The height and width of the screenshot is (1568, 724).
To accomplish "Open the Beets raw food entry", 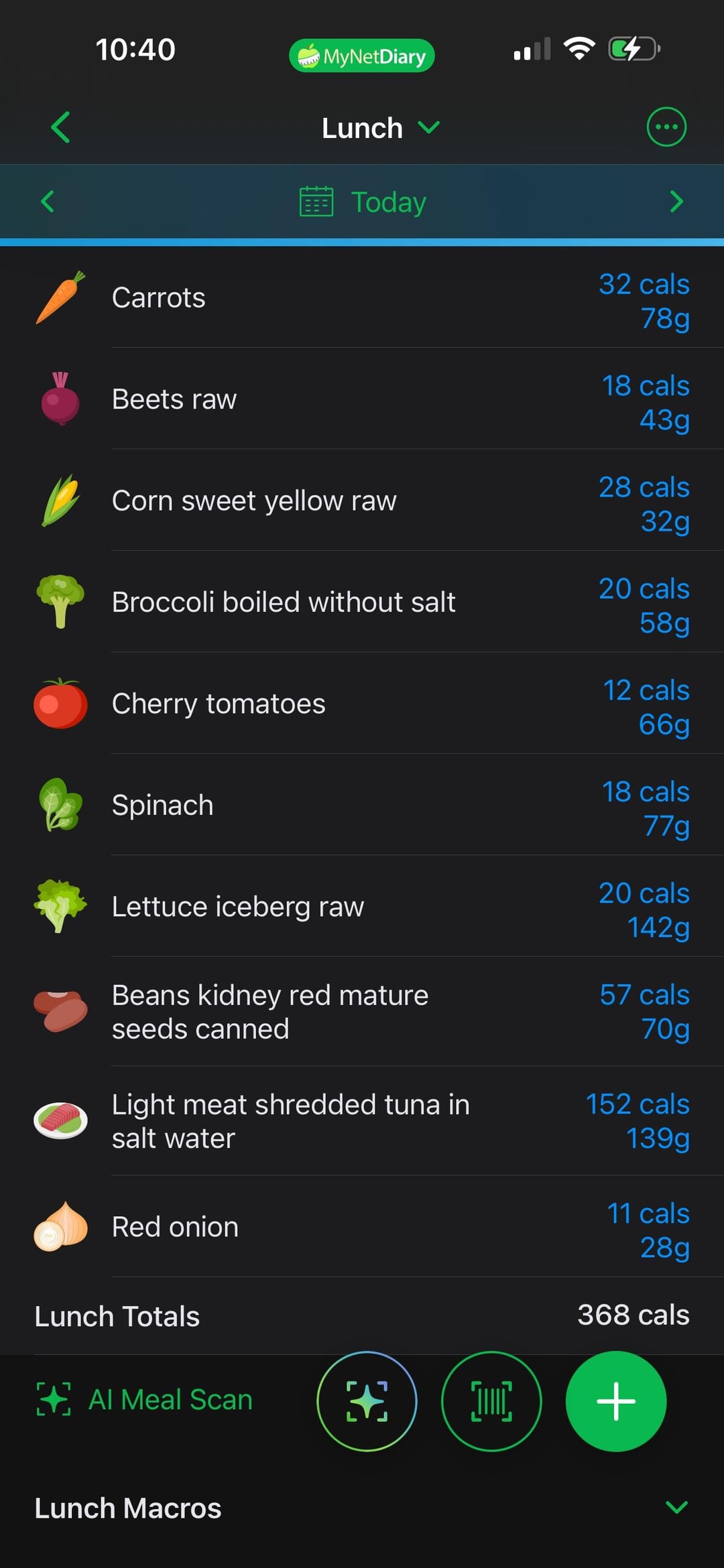I will coord(362,399).
